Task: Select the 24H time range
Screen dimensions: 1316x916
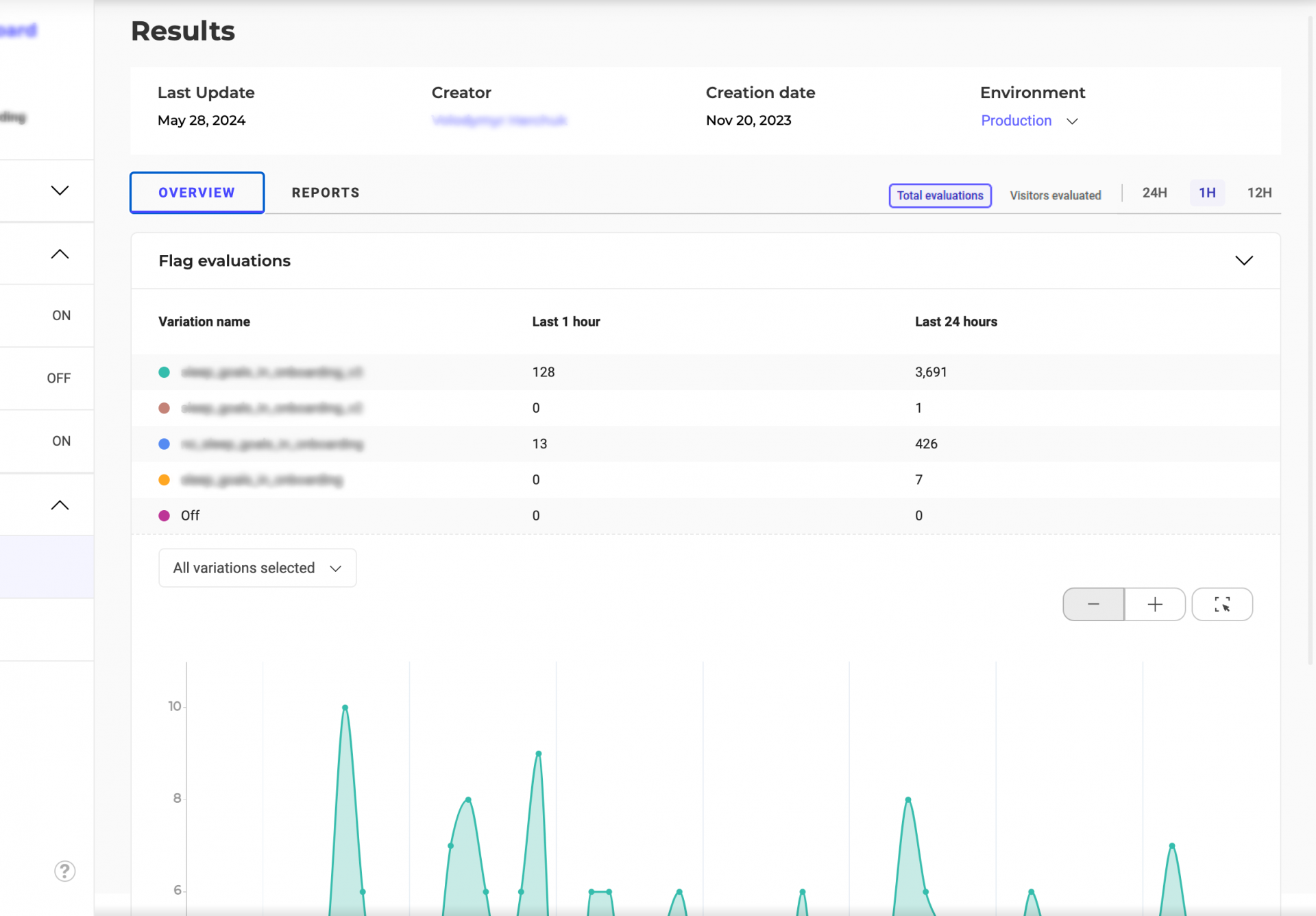Action: click(x=1154, y=193)
